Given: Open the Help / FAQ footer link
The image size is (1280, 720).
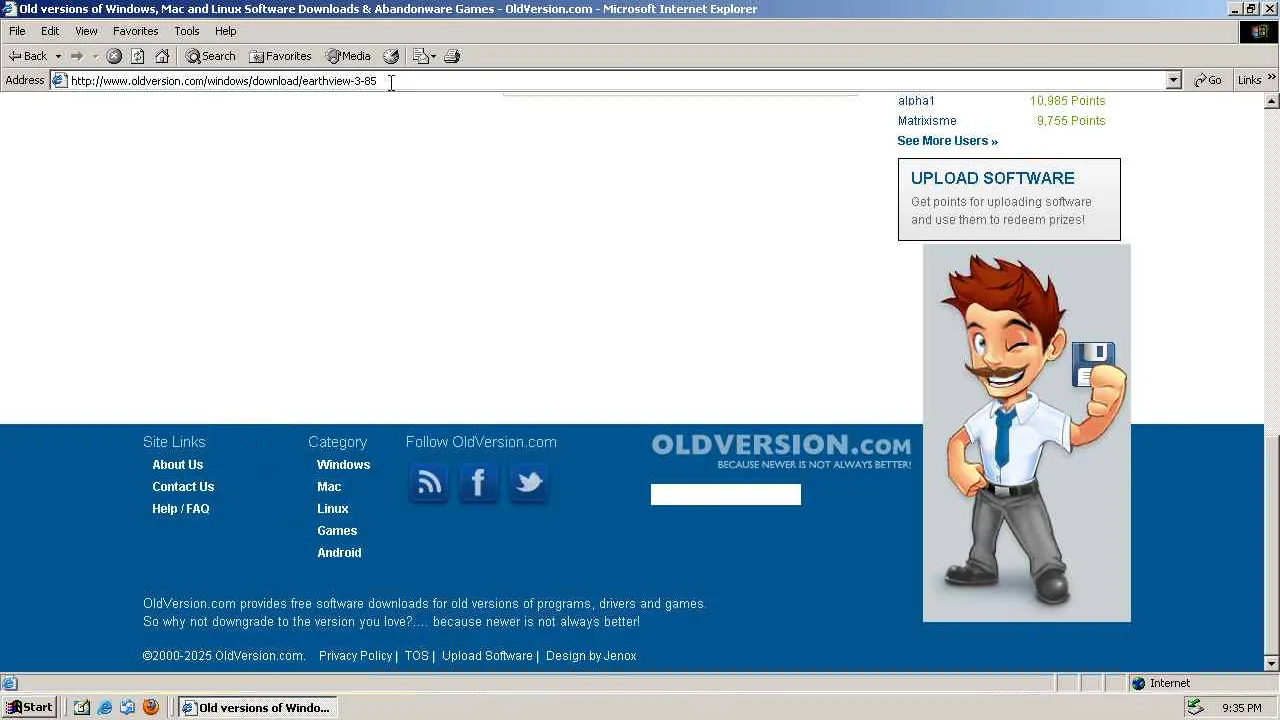Looking at the screenshot, I should [181, 509].
